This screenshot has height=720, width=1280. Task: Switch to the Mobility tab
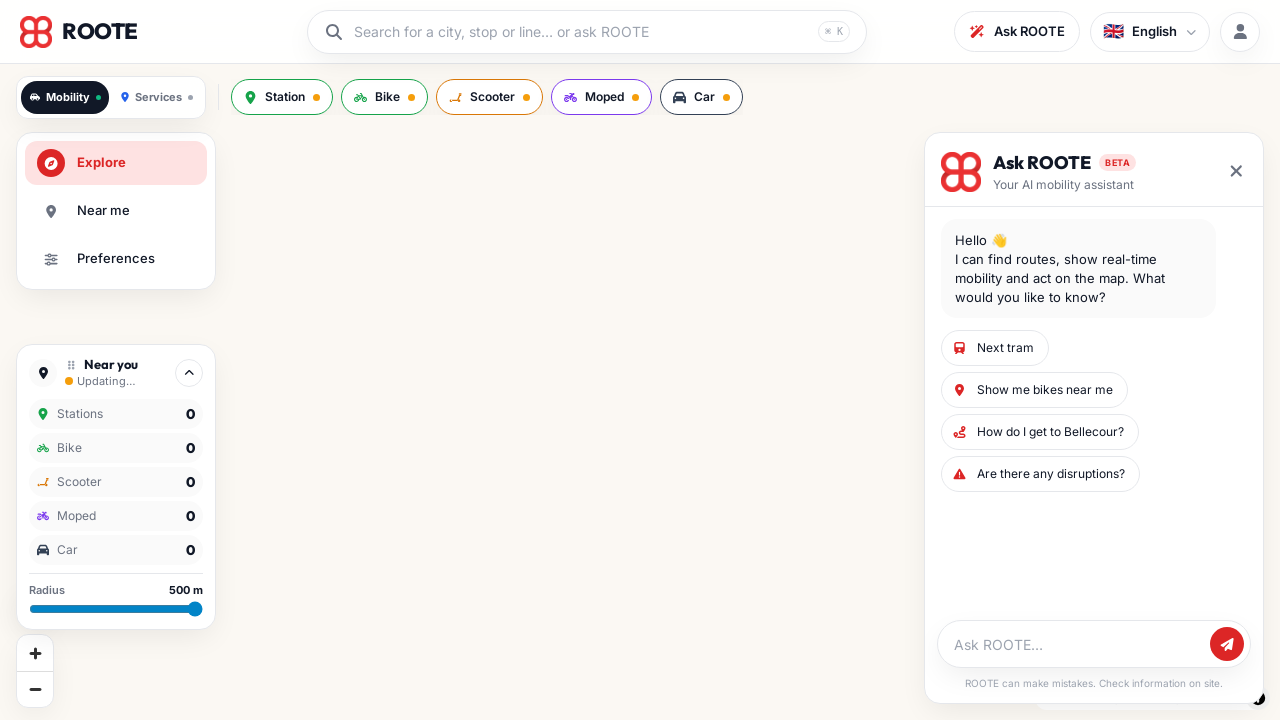65,97
